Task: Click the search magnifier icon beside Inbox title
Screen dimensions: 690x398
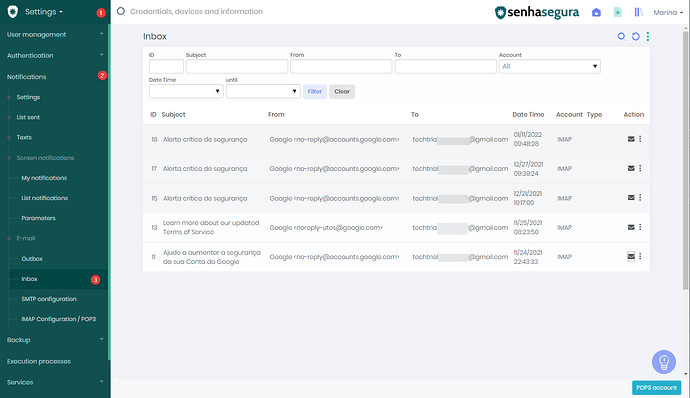Action: tap(621, 37)
